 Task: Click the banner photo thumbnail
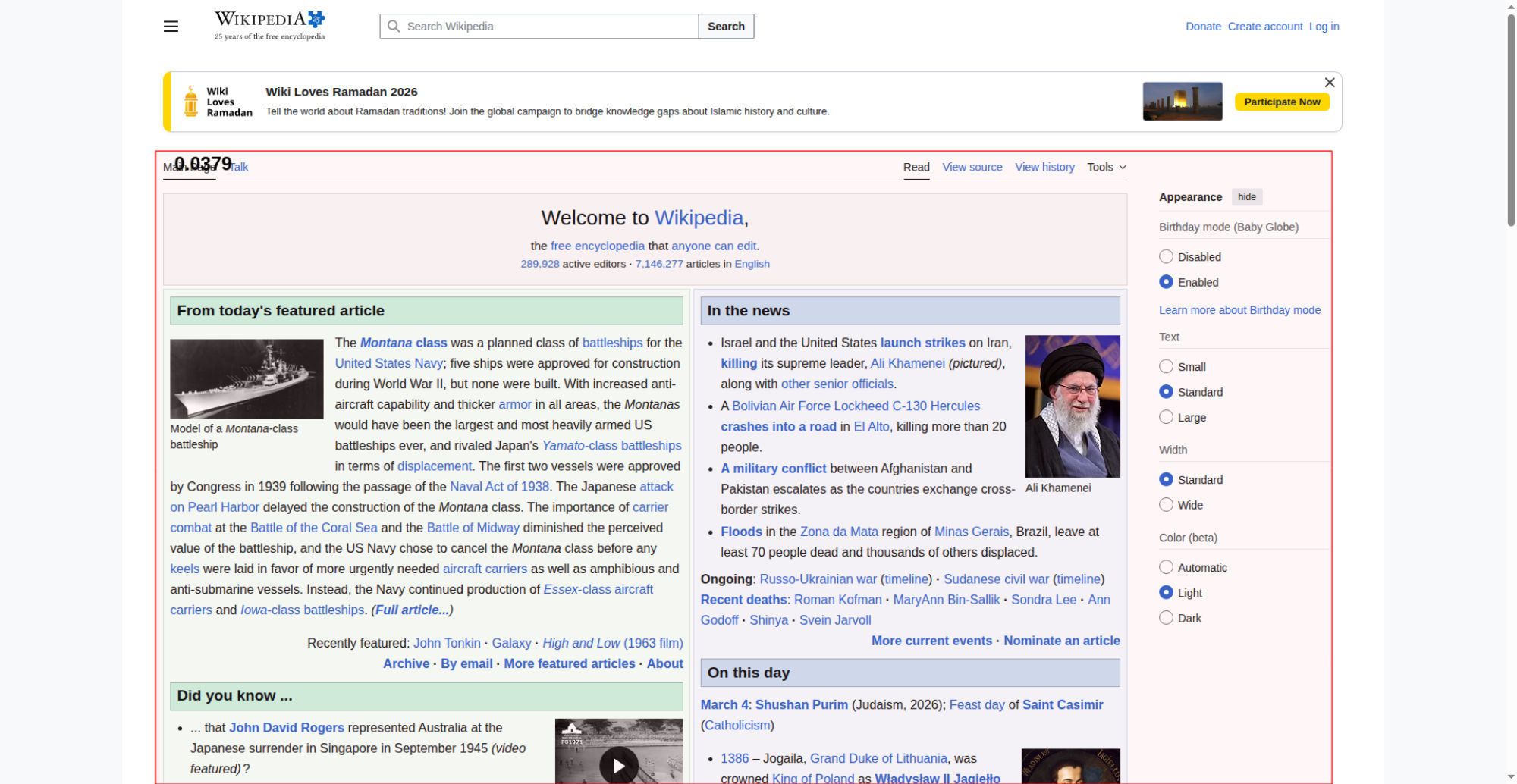(1182, 102)
